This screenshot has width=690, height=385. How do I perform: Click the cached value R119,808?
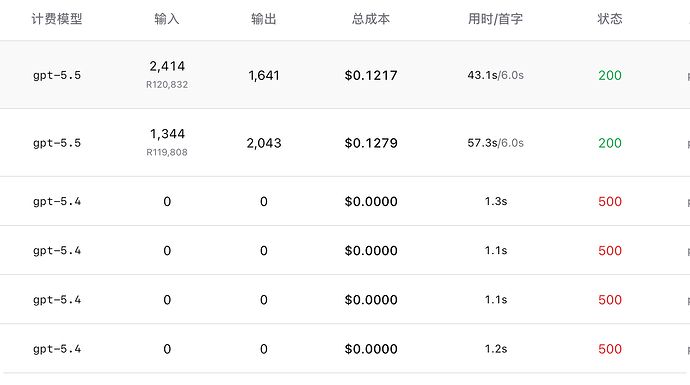point(167,152)
